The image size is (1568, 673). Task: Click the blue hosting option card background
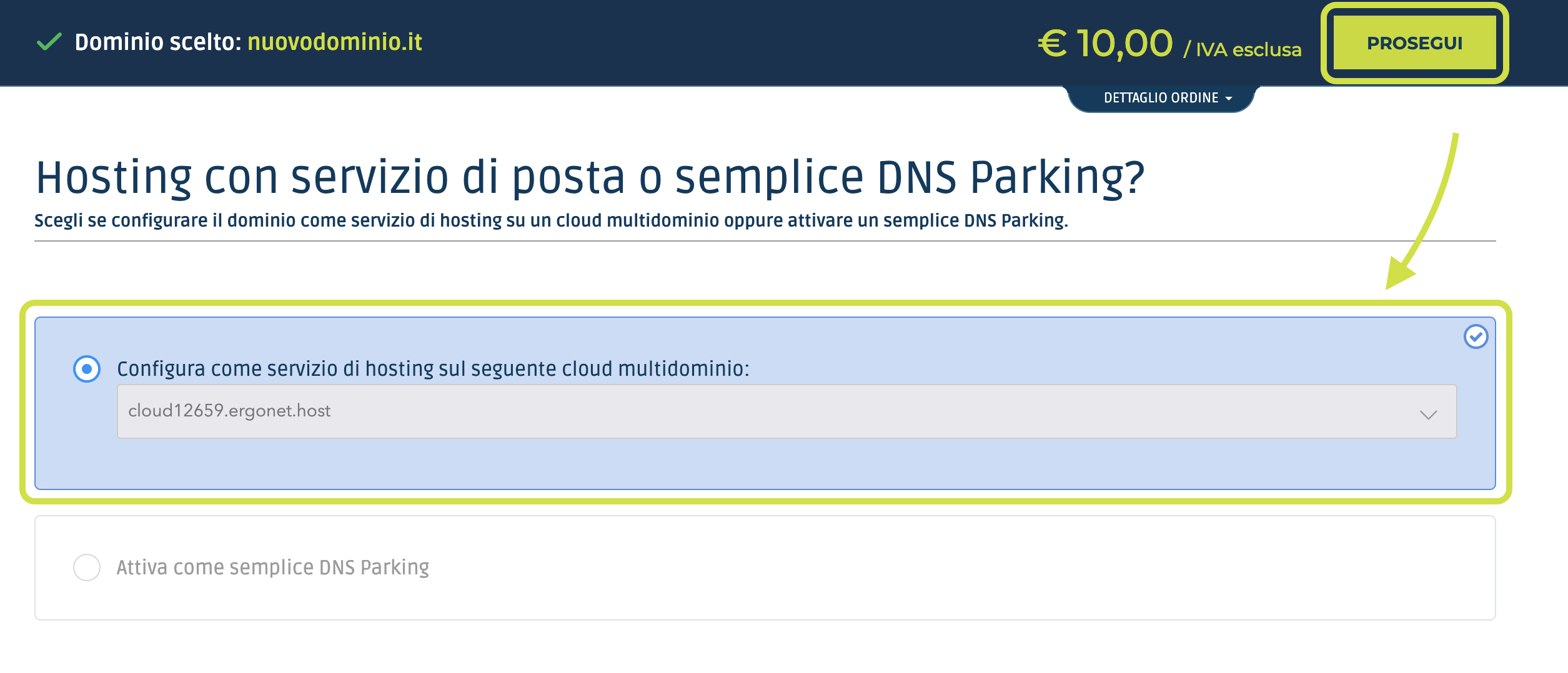tap(750, 465)
